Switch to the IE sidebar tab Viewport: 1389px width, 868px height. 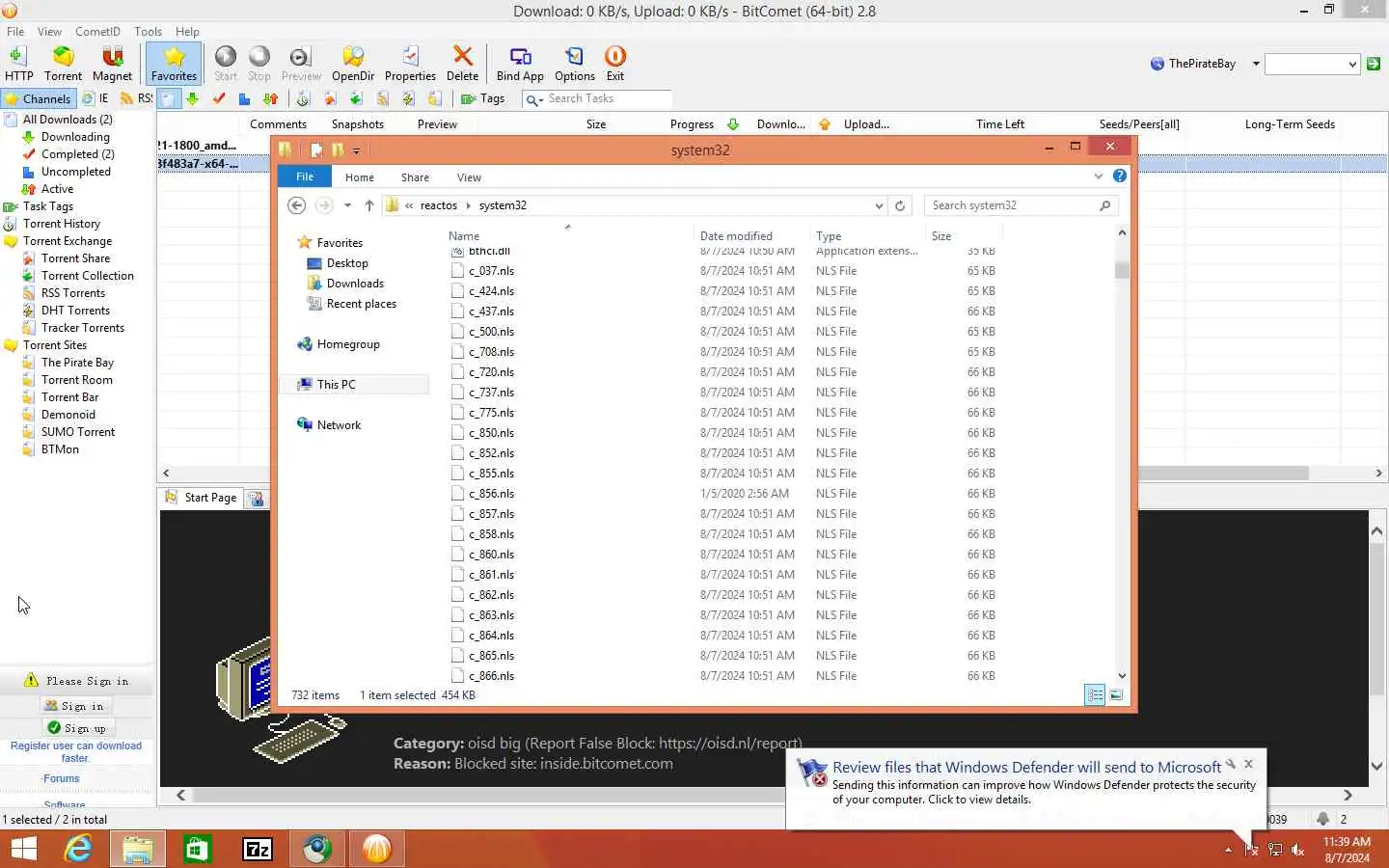click(95, 98)
